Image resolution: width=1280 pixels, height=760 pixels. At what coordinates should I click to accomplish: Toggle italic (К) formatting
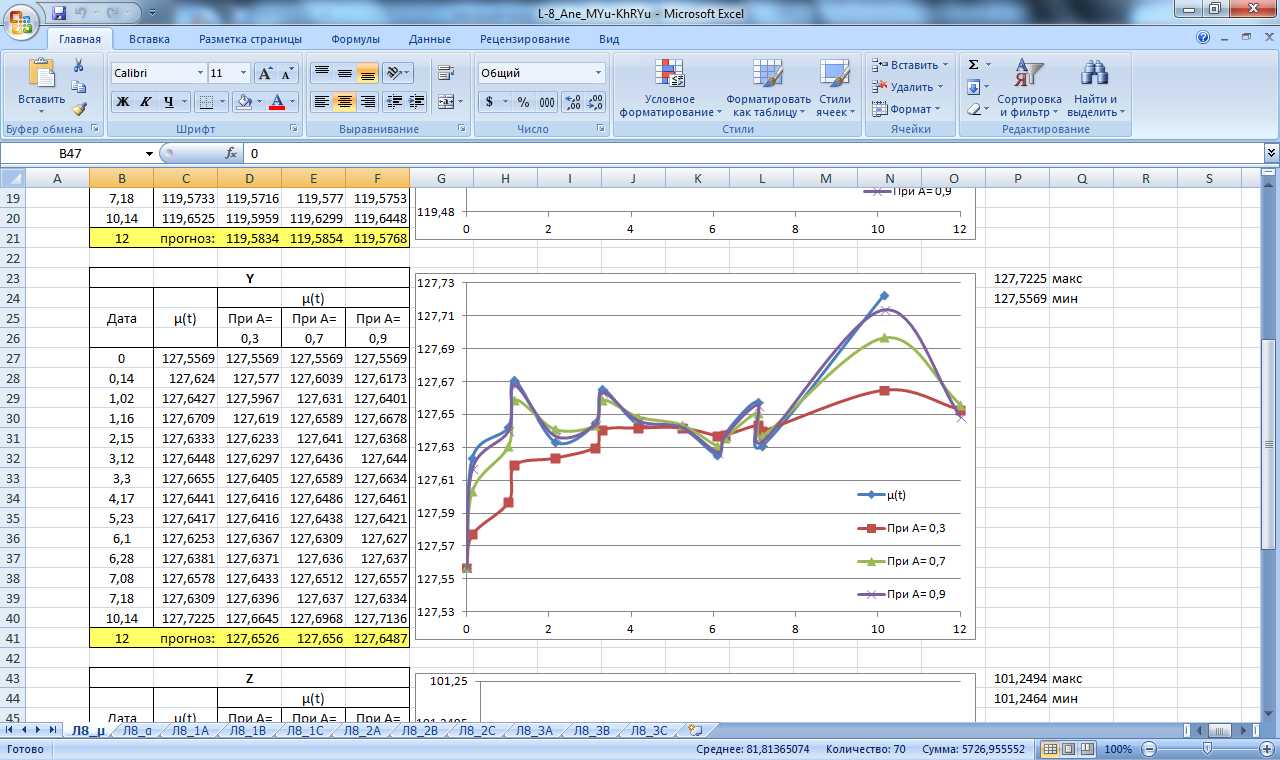pyautogui.click(x=145, y=101)
